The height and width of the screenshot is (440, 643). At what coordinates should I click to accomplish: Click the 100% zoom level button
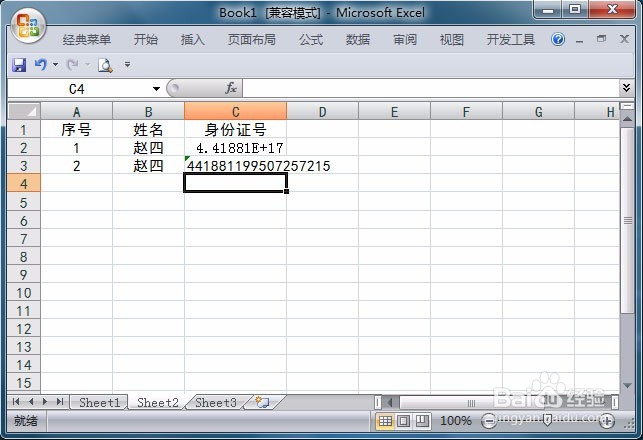click(455, 421)
